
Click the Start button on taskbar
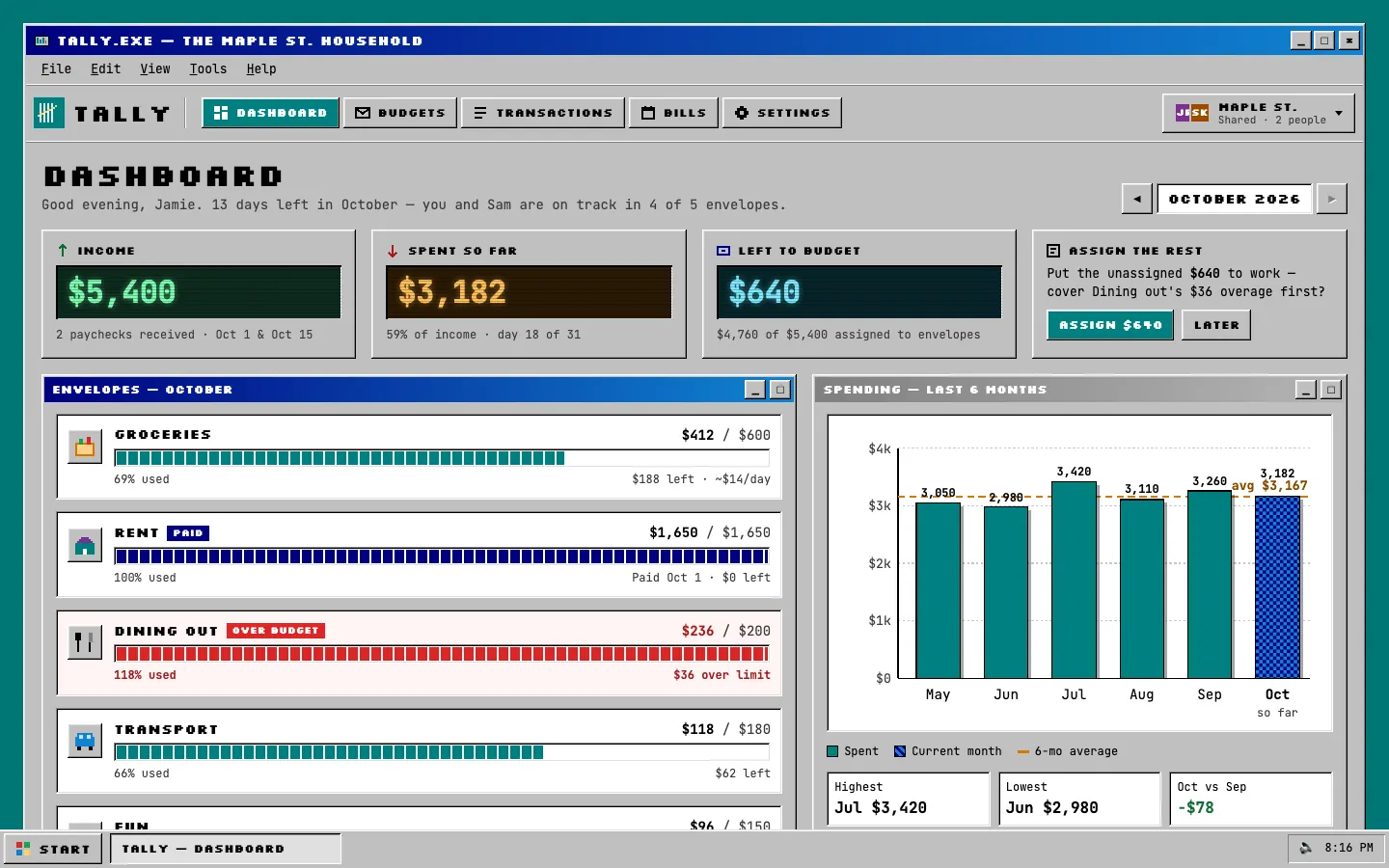tap(53, 849)
